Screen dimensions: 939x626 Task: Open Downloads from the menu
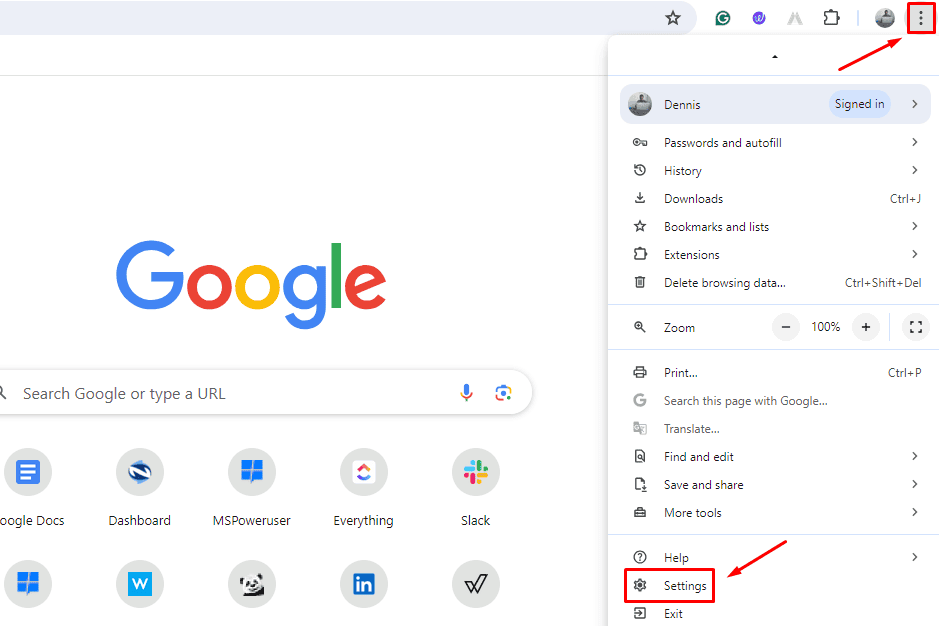pyautogui.click(x=775, y=199)
